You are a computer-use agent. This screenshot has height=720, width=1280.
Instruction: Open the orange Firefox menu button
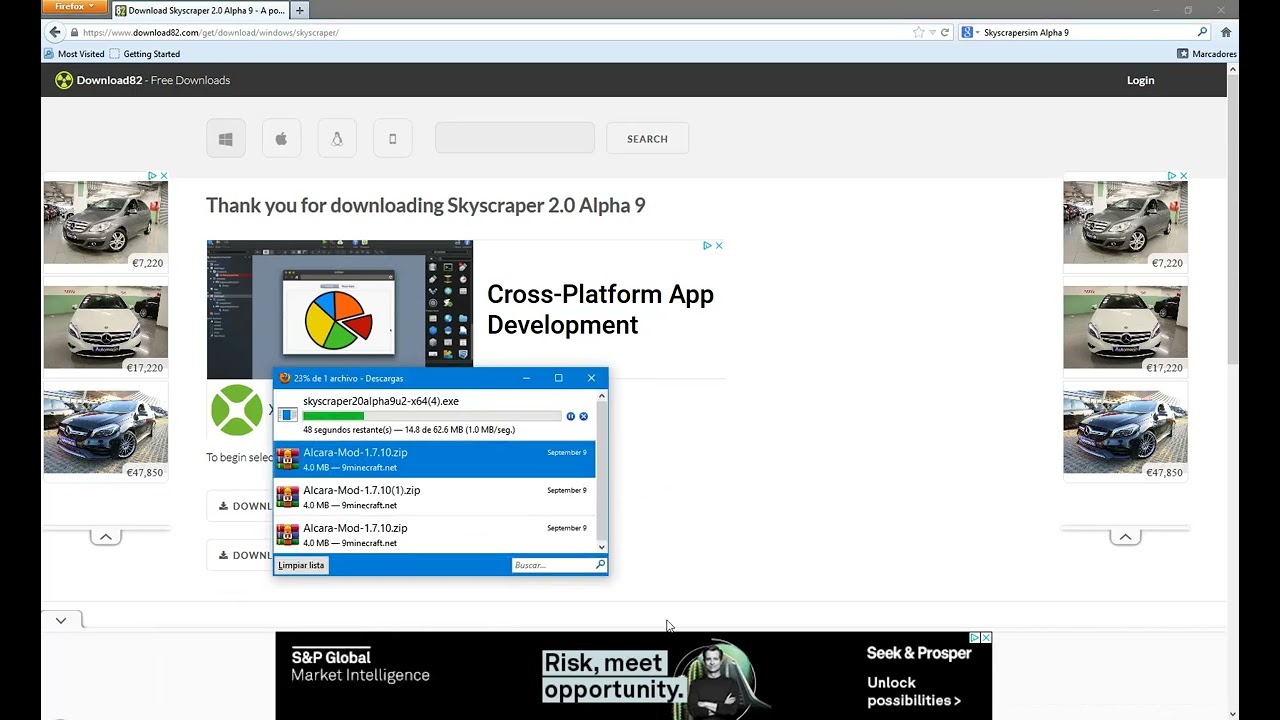(75, 7)
